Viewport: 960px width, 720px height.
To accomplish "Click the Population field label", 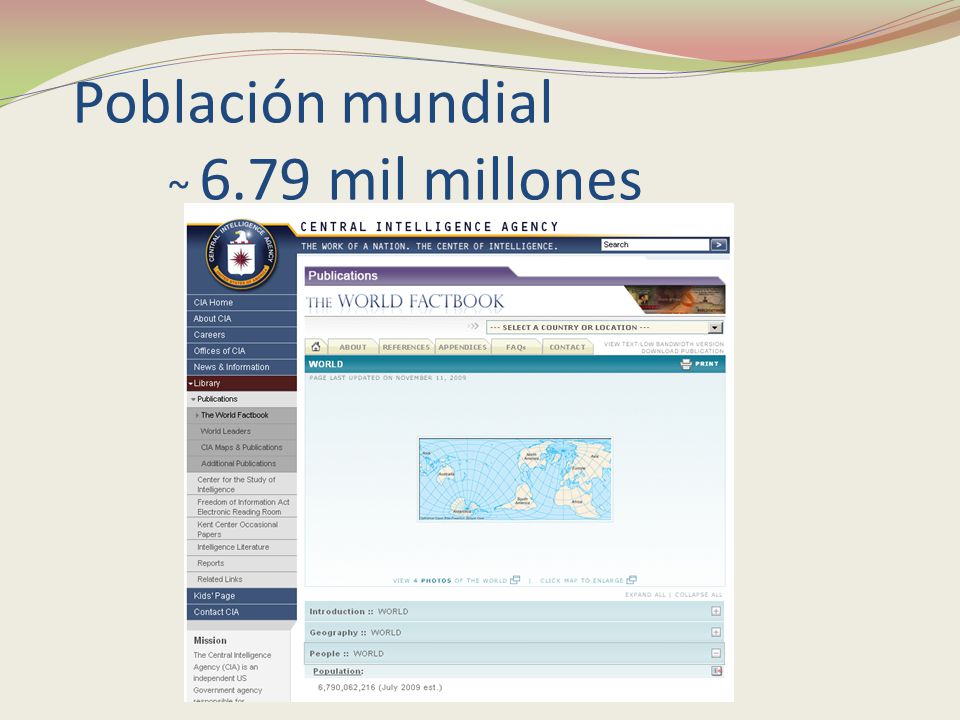I will tap(337, 671).
